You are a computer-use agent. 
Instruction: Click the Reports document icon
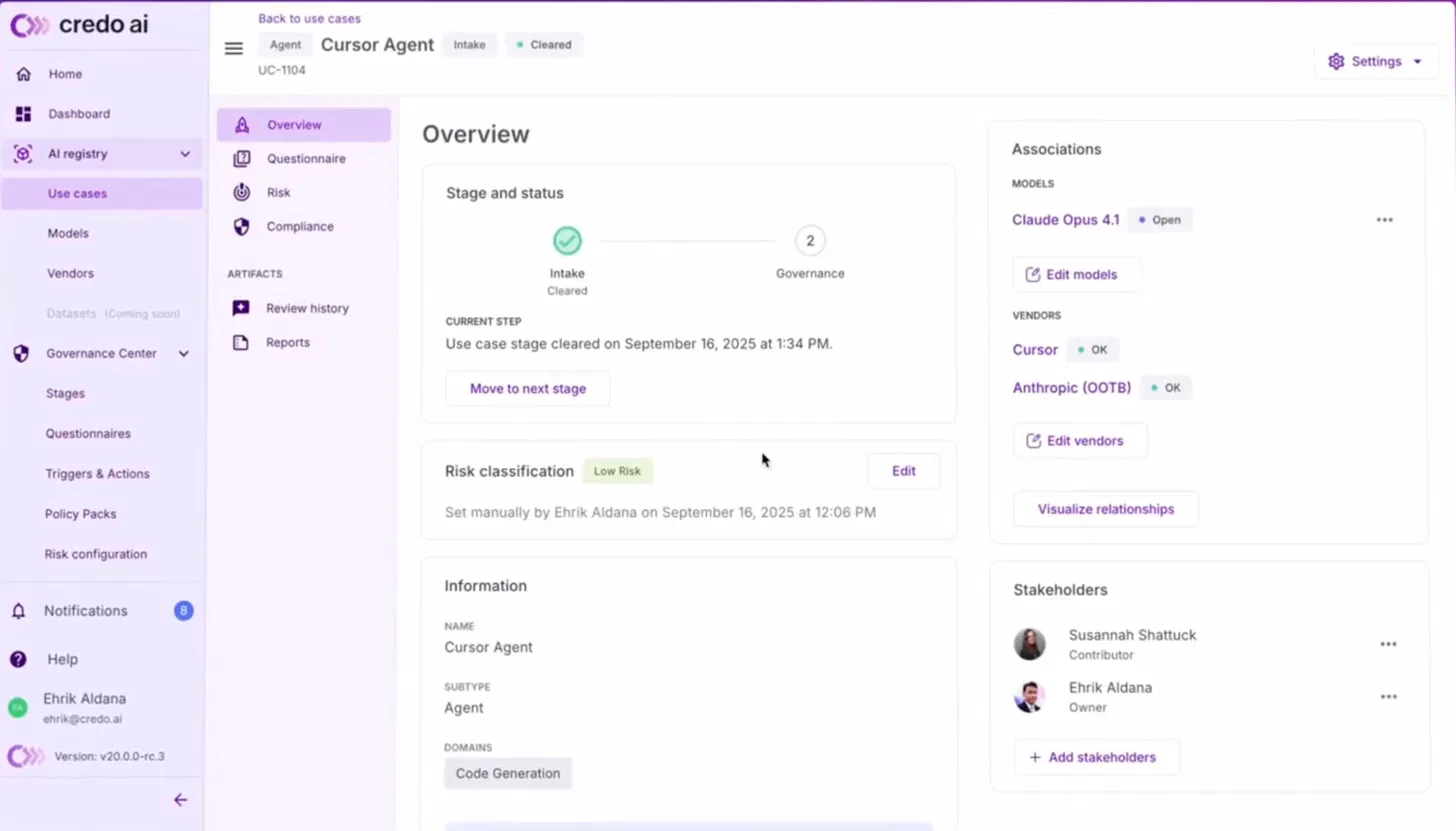[x=241, y=342]
